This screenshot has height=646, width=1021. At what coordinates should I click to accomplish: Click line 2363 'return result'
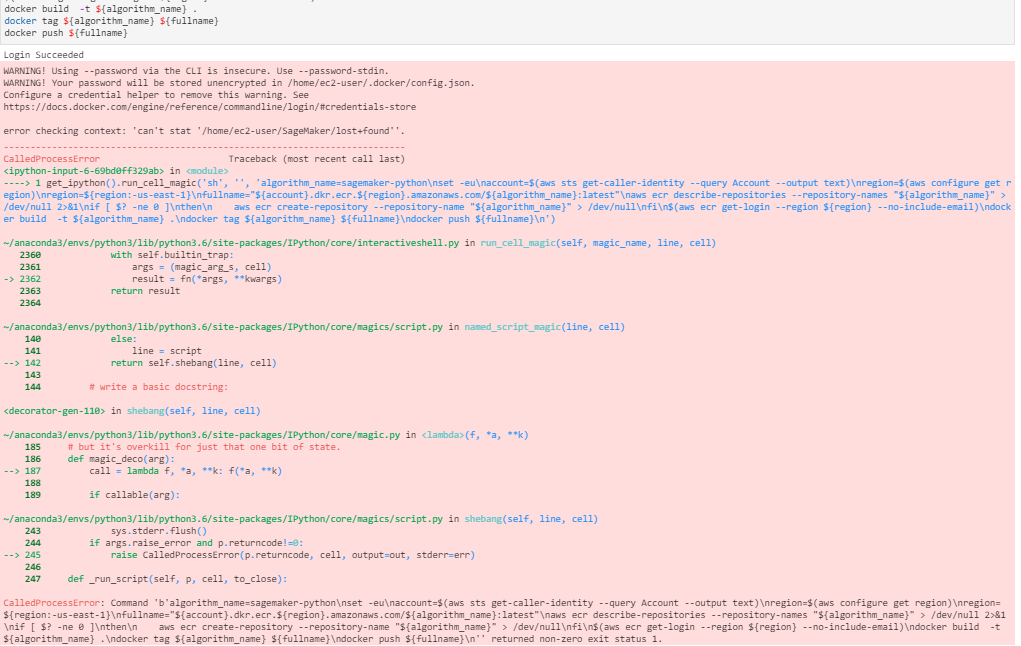click(x=145, y=291)
